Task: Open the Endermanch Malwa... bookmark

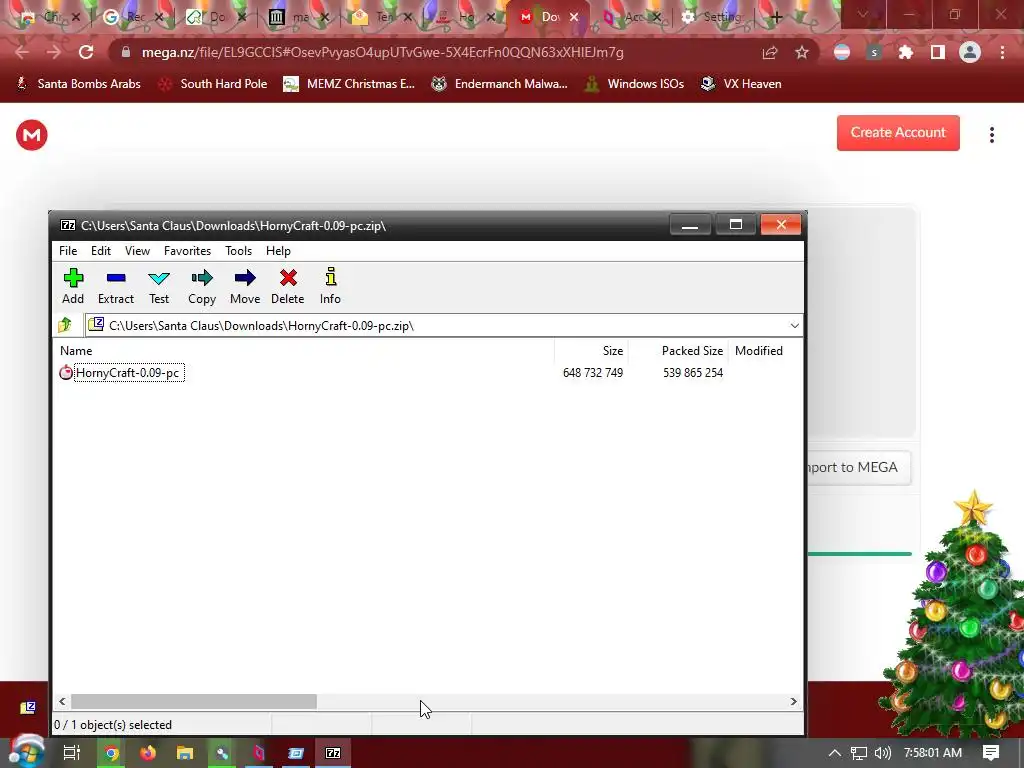Action: click(x=500, y=84)
